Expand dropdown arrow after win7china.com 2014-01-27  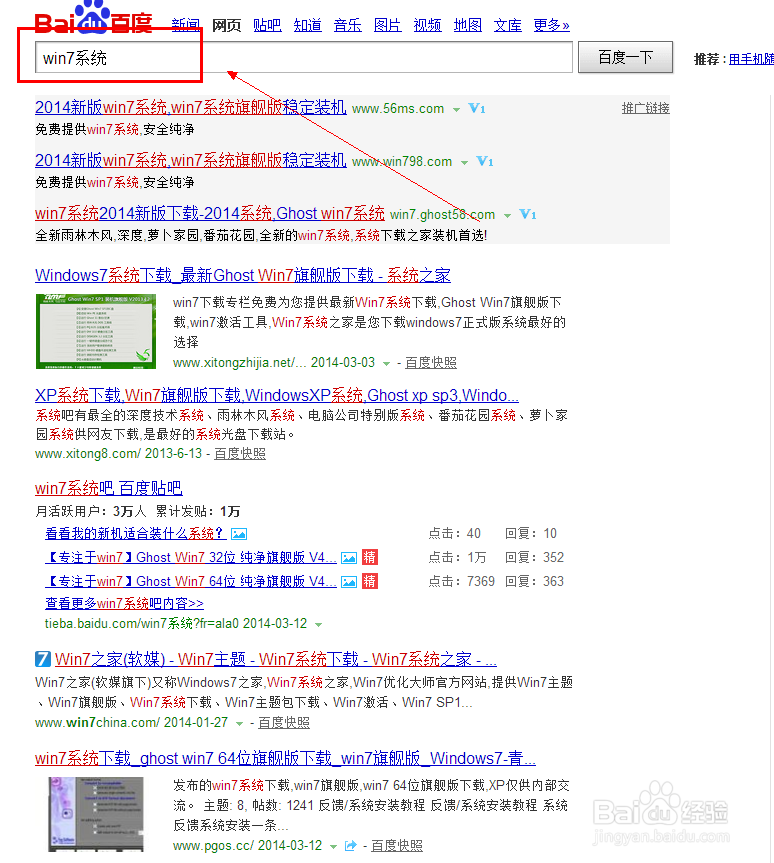click(x=239, y=724)
